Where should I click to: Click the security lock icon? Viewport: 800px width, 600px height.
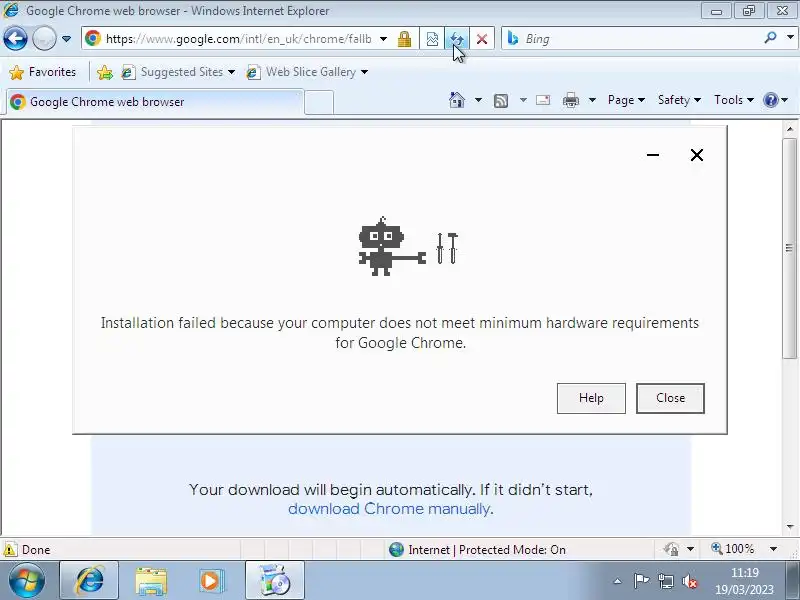[404, 39]
